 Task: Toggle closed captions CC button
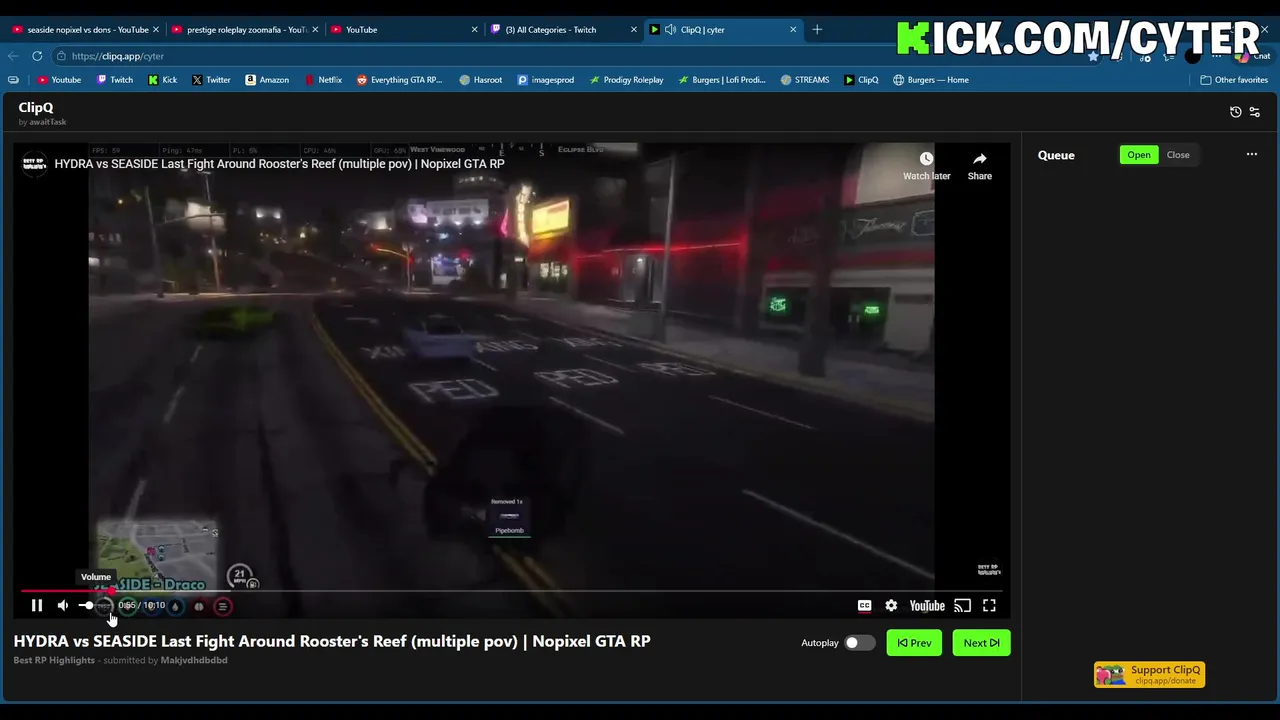click(864, 605)
